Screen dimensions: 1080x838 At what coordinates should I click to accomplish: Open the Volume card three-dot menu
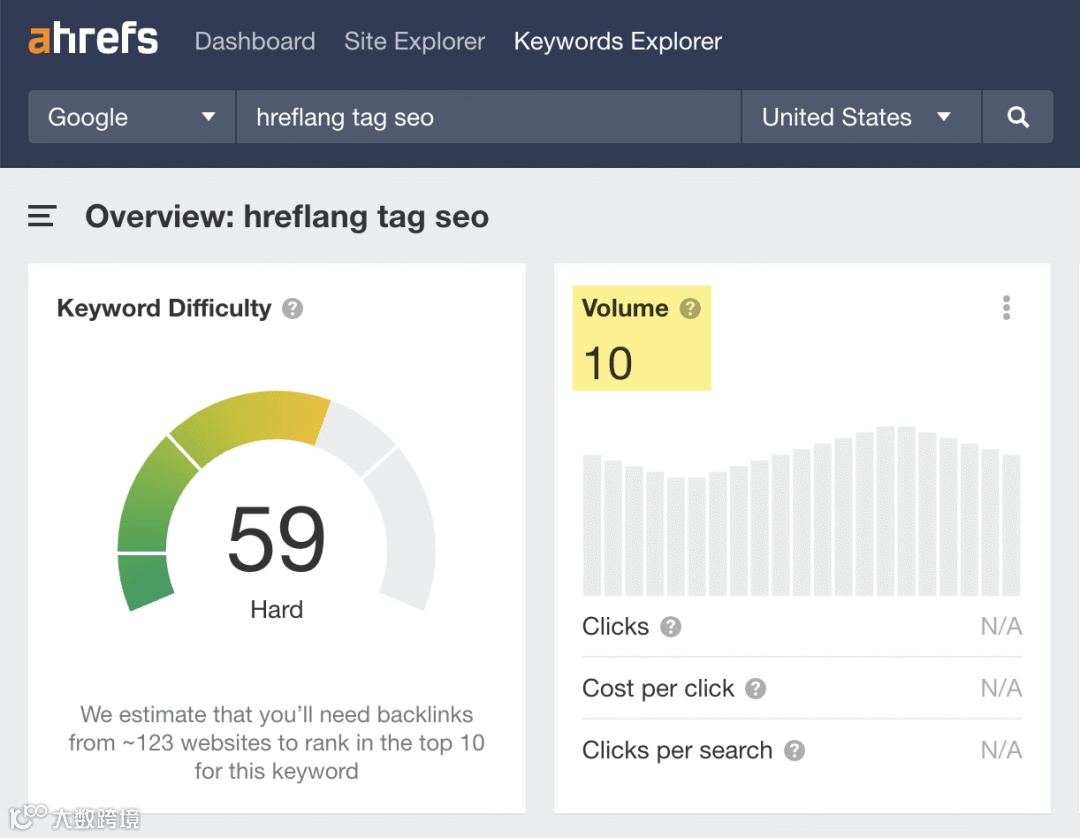[x=1006, y=308]
